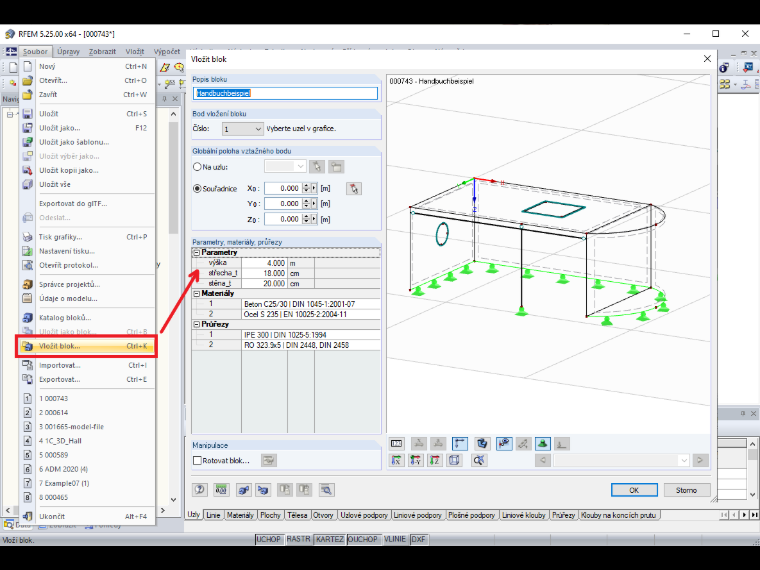760x570 pixels.
Task: Toggle coordinate axes icon in preview toolbar
Action: (459, 443)
